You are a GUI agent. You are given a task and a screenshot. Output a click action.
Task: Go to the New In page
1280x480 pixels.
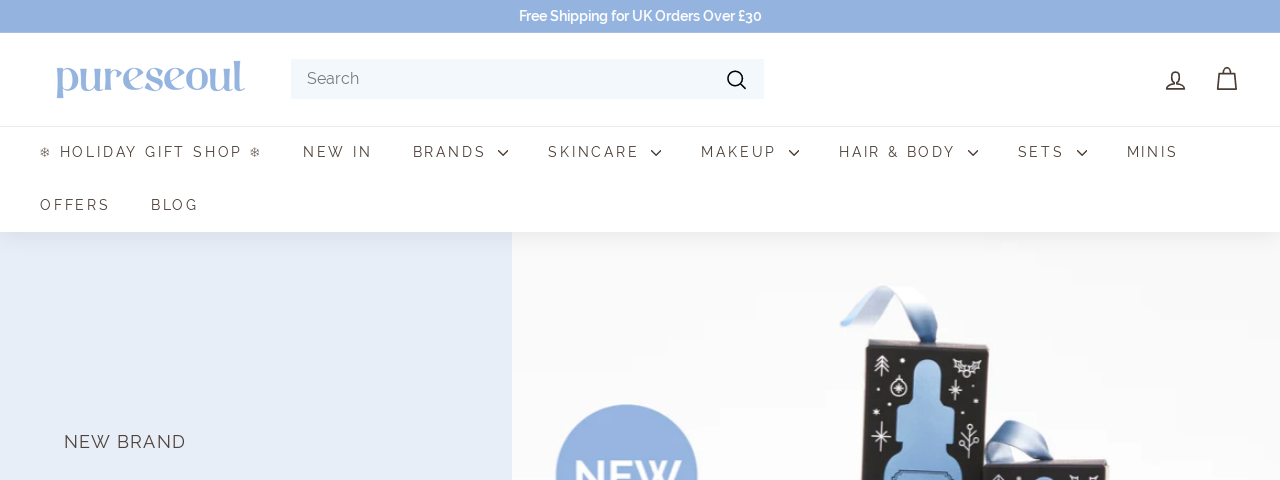coord(337,152)
